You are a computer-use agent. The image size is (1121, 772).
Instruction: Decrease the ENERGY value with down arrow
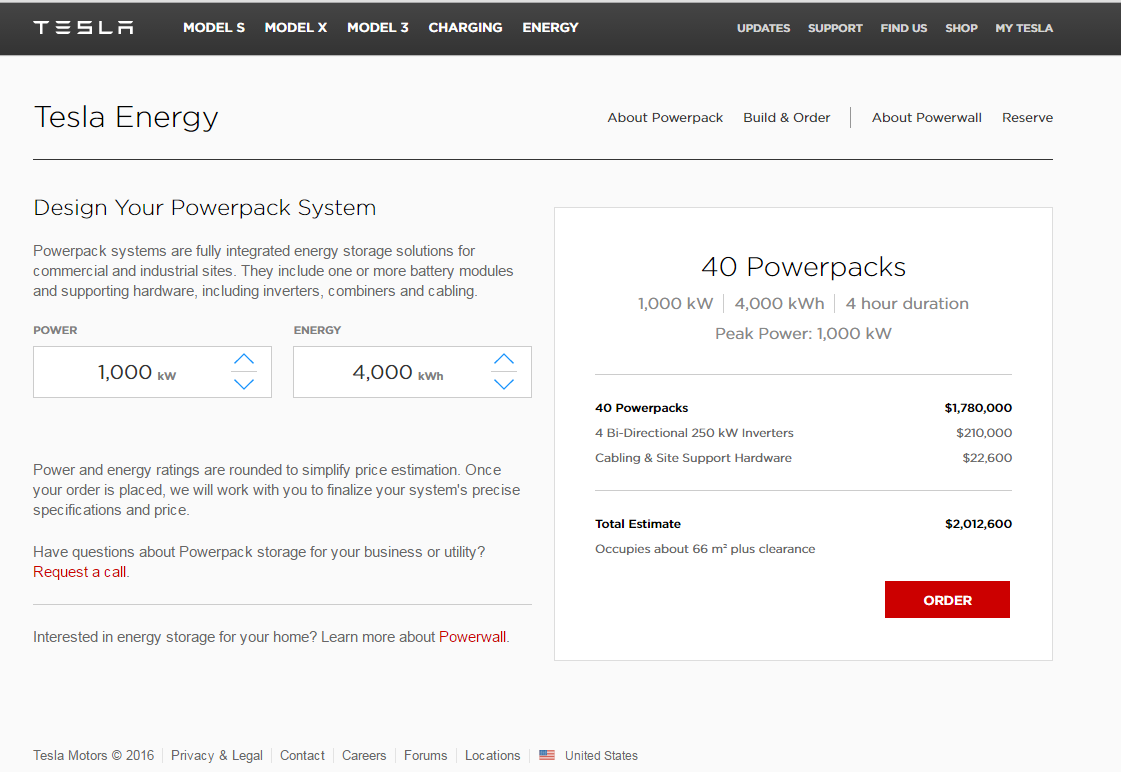(x=504, y=383)
